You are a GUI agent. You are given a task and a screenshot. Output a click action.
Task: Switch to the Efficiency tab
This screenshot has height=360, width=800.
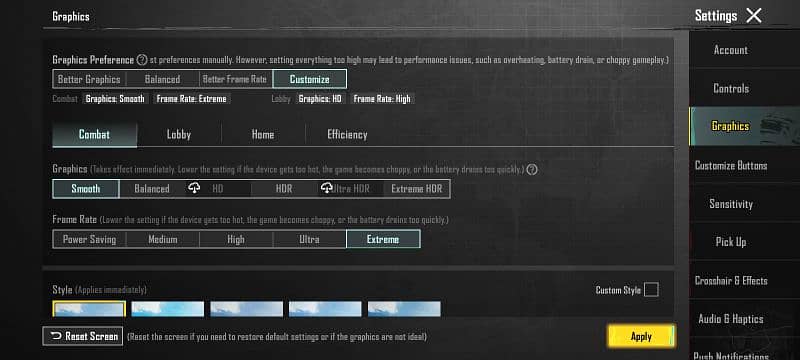347,135
